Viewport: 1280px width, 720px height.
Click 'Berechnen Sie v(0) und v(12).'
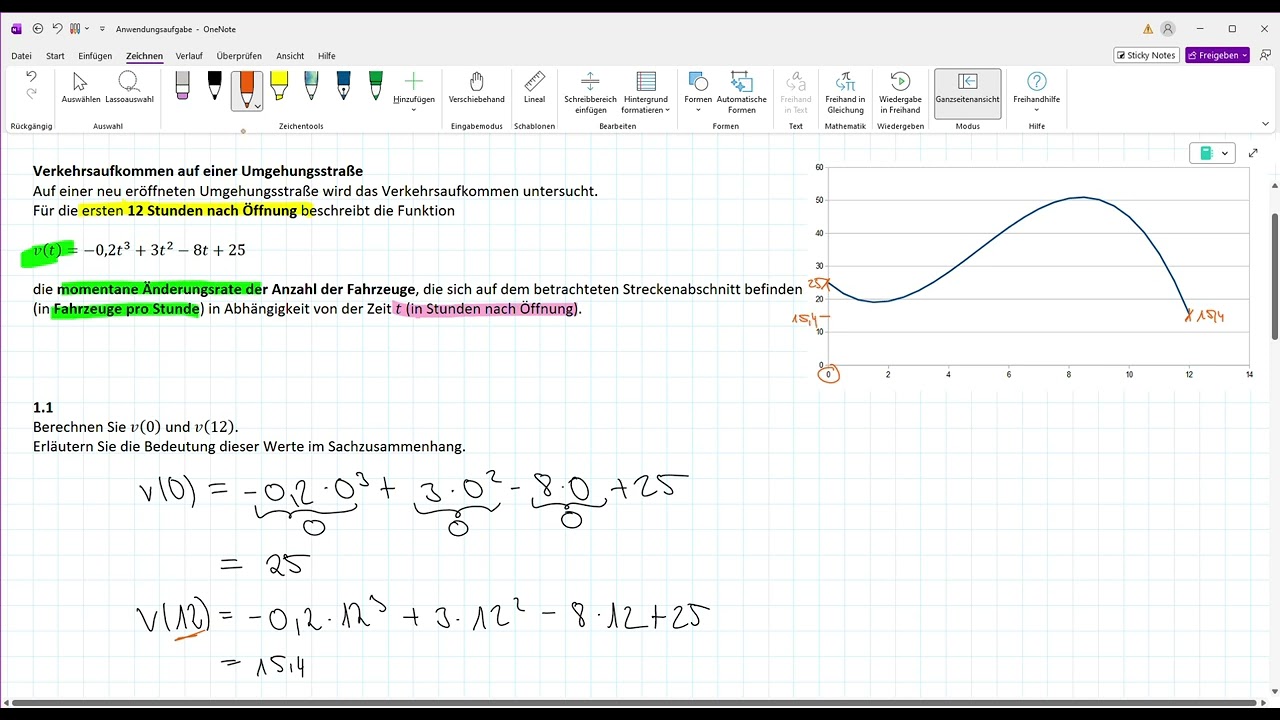136,427
